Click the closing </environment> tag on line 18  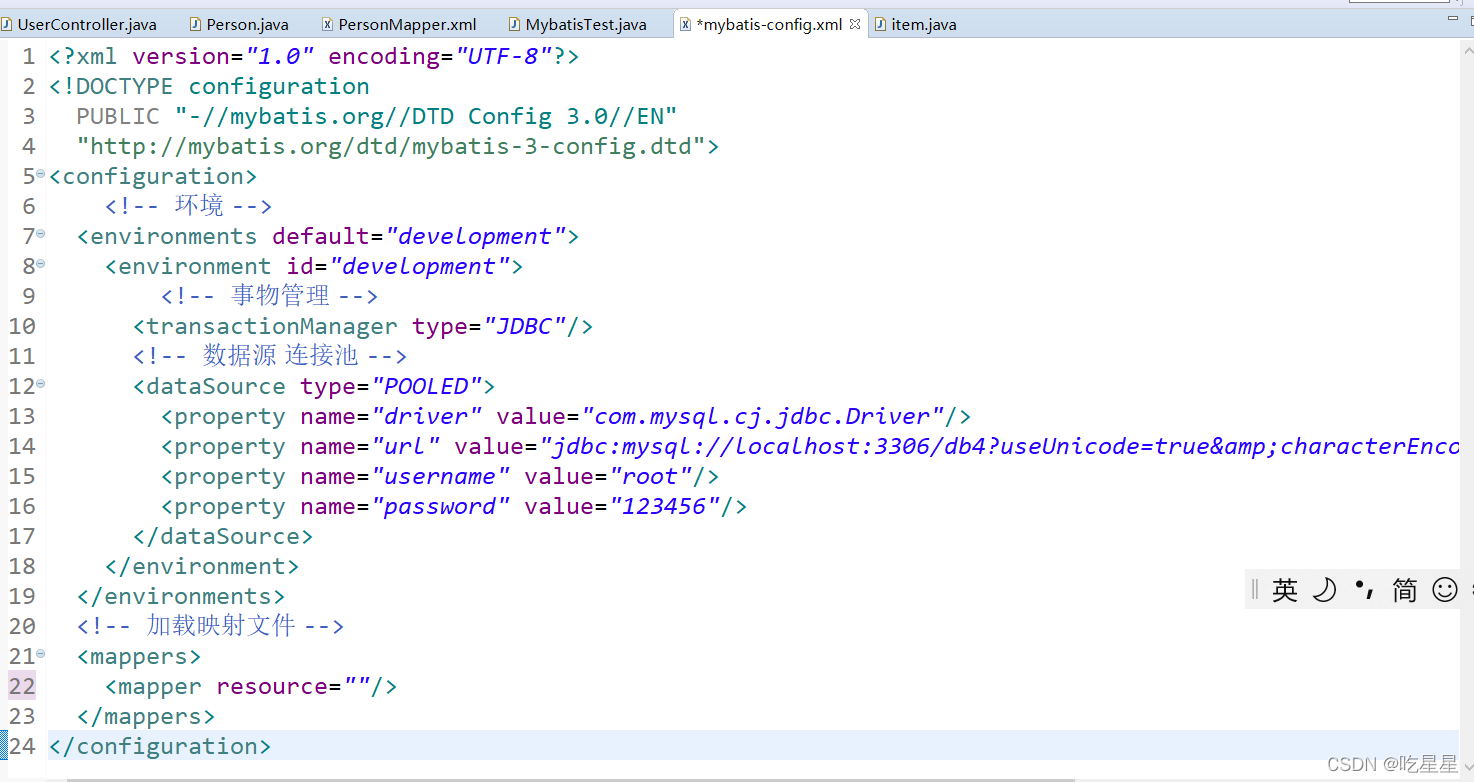[x=202, y=566]
